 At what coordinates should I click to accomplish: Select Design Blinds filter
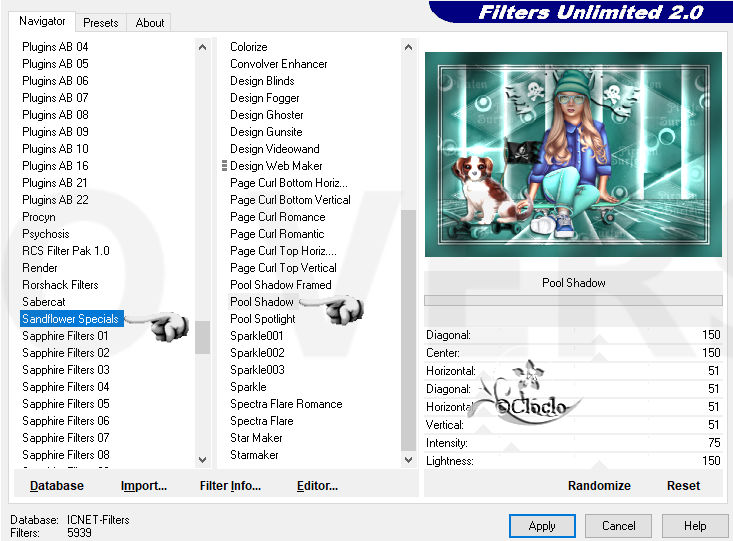coord(262,81)
